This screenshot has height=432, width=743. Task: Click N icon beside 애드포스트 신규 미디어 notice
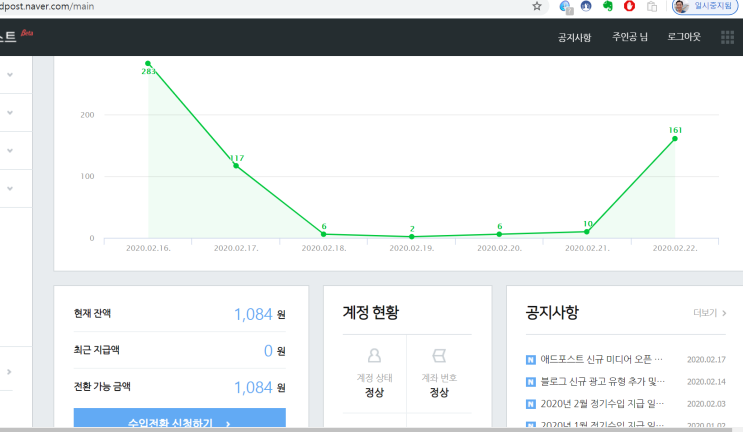pos(531,360)
